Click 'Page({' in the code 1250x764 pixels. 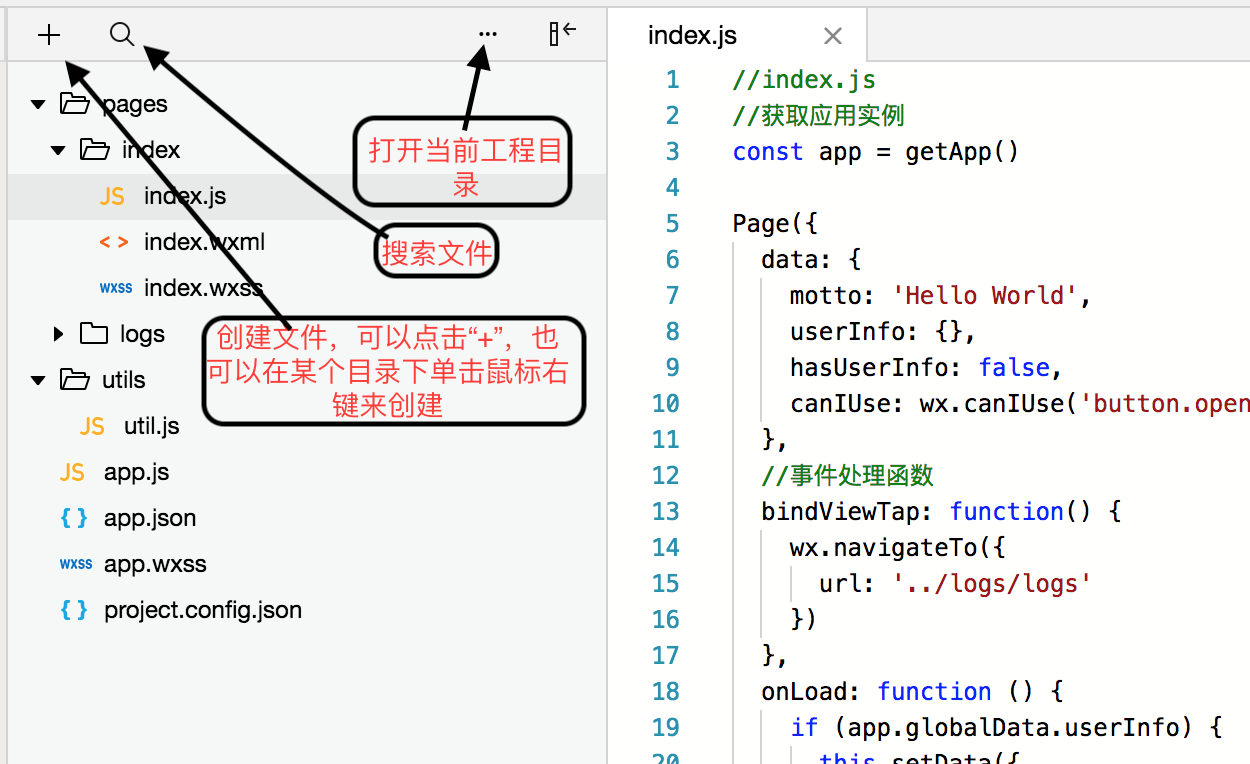775,223
